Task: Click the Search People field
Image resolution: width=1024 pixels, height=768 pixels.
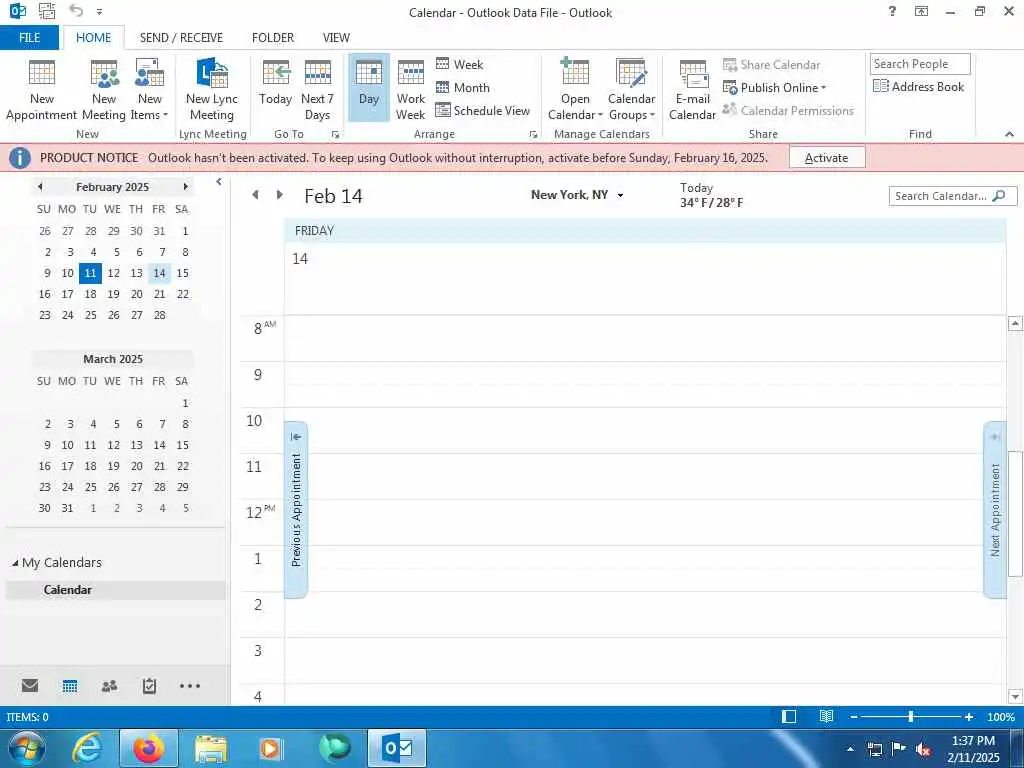Action: [920, 63]
